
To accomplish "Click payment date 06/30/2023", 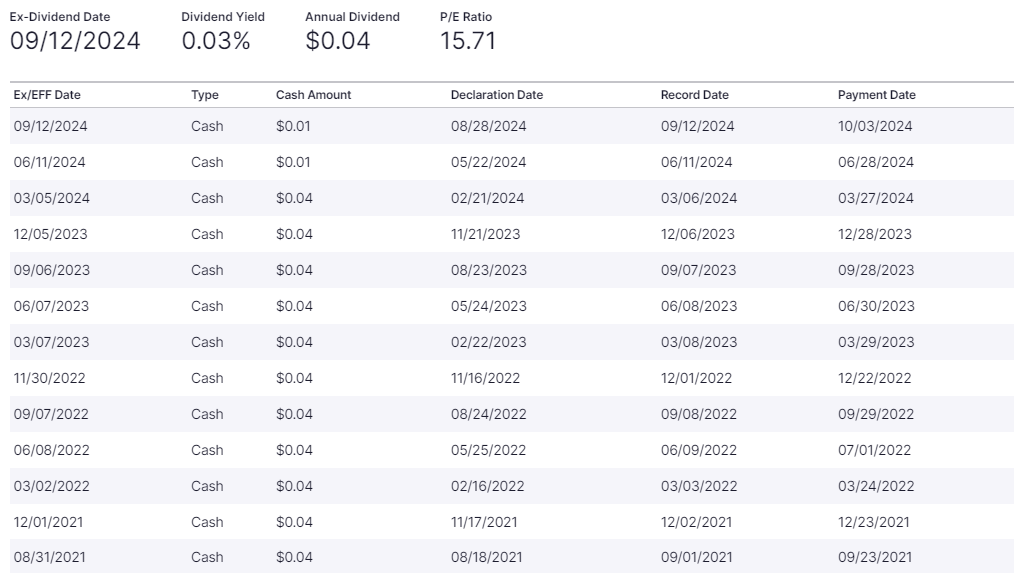I will coord(875,306).
